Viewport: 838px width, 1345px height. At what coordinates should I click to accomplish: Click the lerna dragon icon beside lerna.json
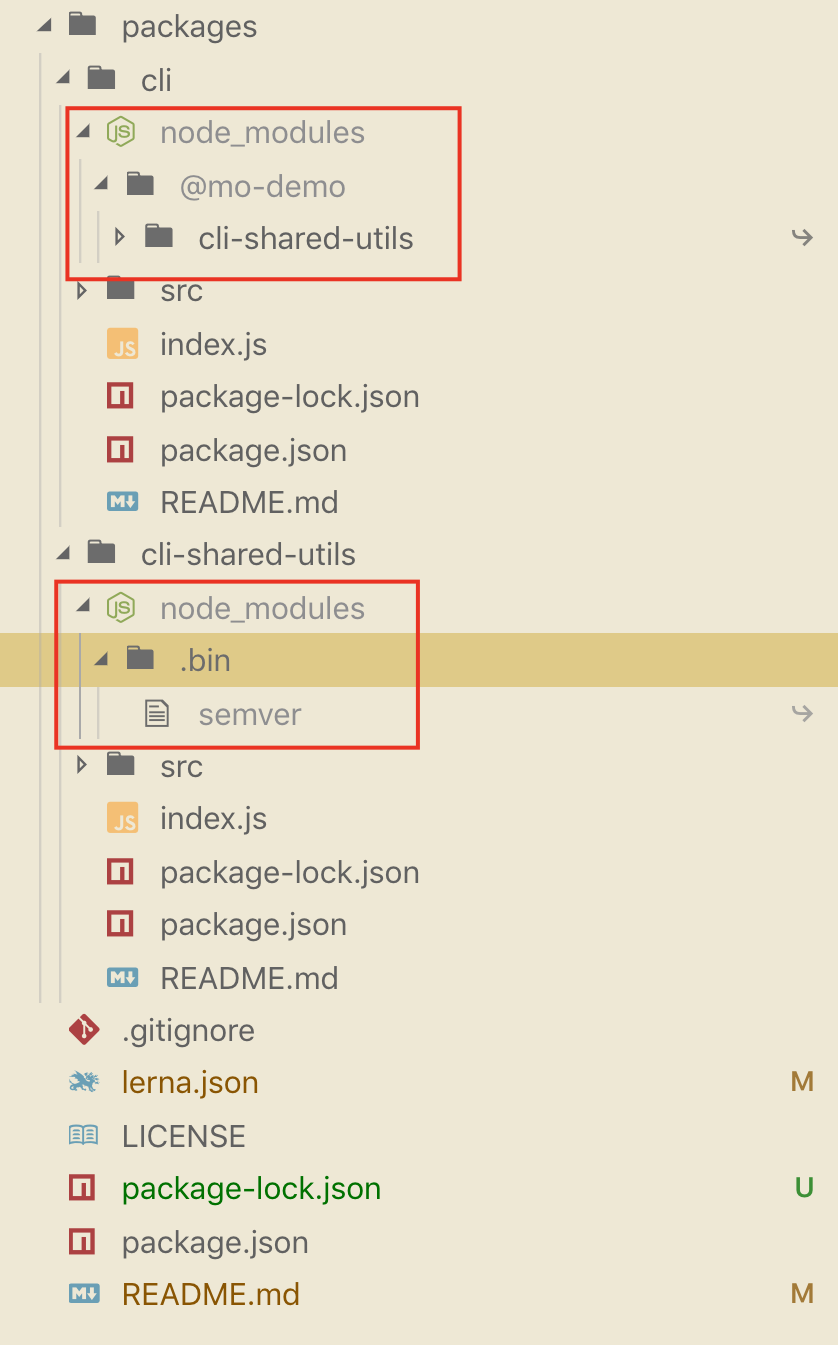pos(83,1083)
